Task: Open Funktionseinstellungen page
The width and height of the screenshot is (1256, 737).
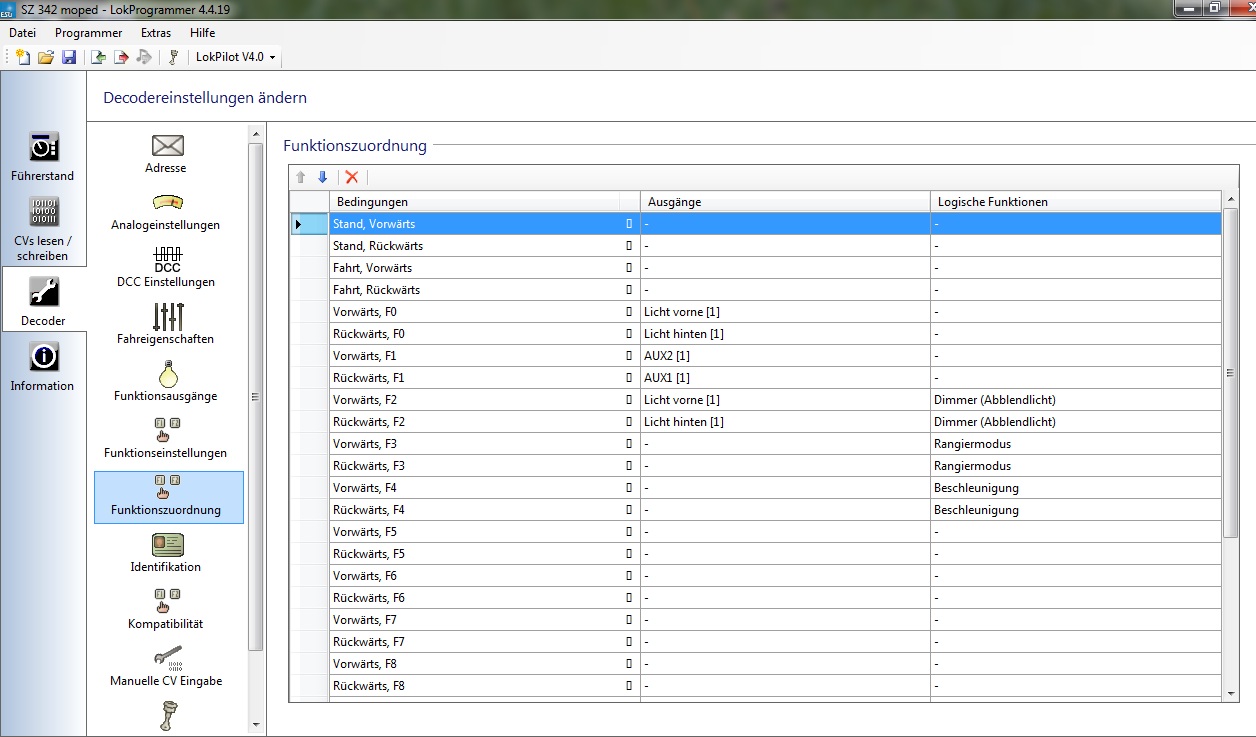Action: tap(166, 440)
